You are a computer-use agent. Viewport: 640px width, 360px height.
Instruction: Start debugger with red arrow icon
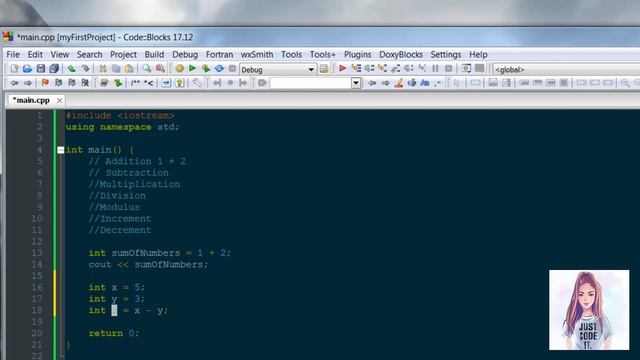(342, 69)
